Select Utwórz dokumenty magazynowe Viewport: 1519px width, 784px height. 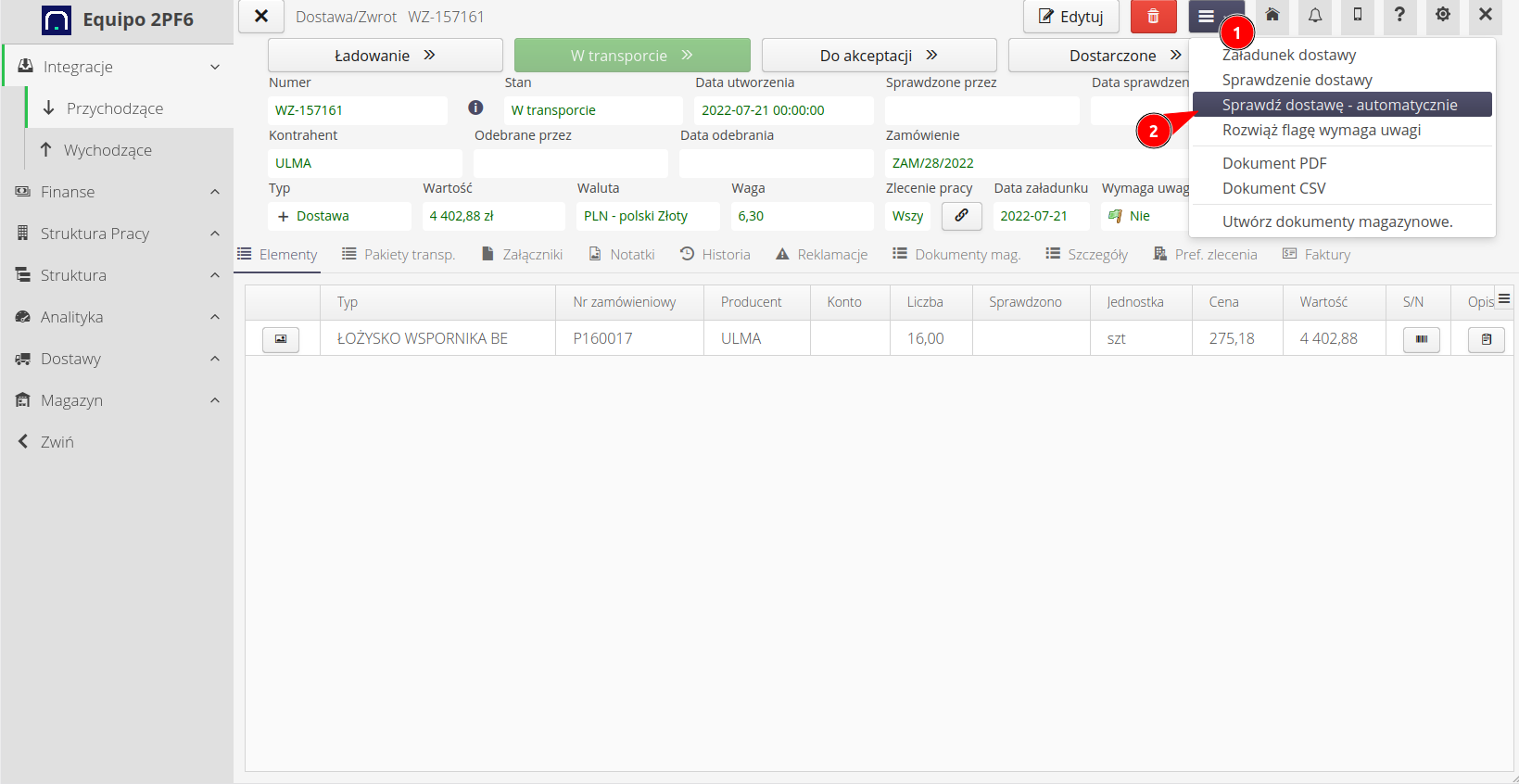(1342, 221)
